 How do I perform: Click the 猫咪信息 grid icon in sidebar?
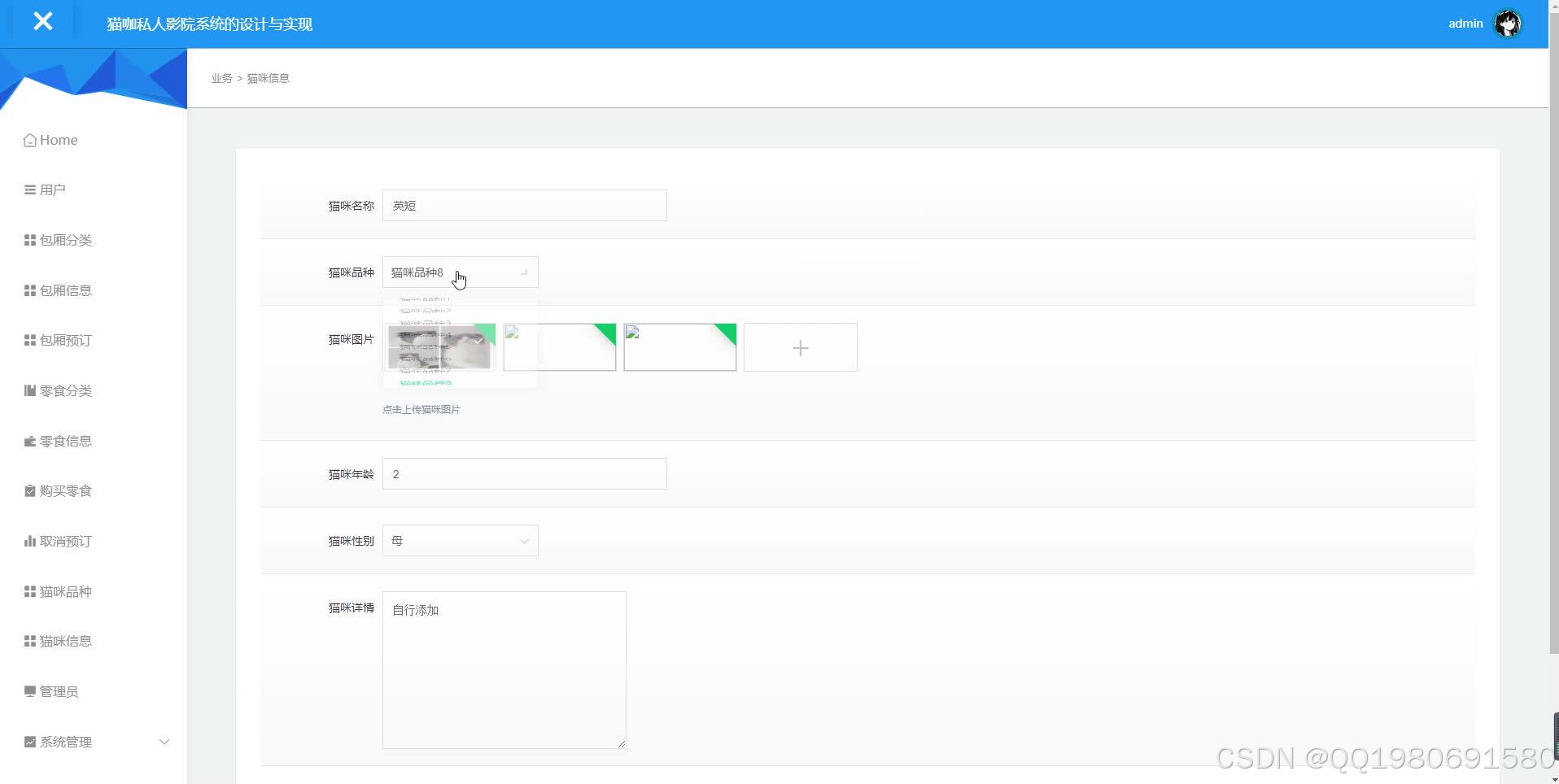coord(30,641)
